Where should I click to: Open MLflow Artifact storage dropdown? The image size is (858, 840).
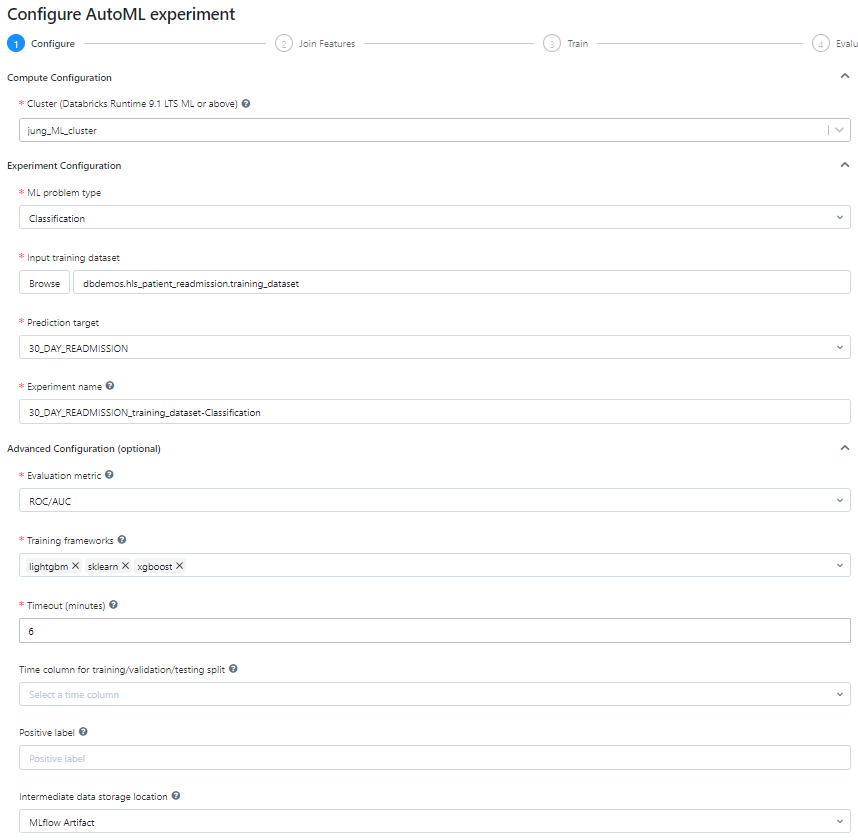click(434, 821)
